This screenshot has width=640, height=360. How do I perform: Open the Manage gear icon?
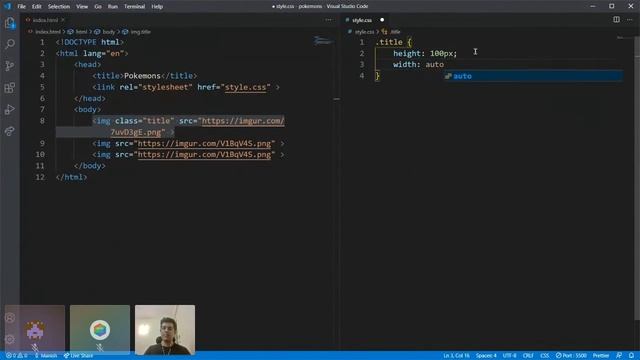pyautogui.click(x=10, y=339)
